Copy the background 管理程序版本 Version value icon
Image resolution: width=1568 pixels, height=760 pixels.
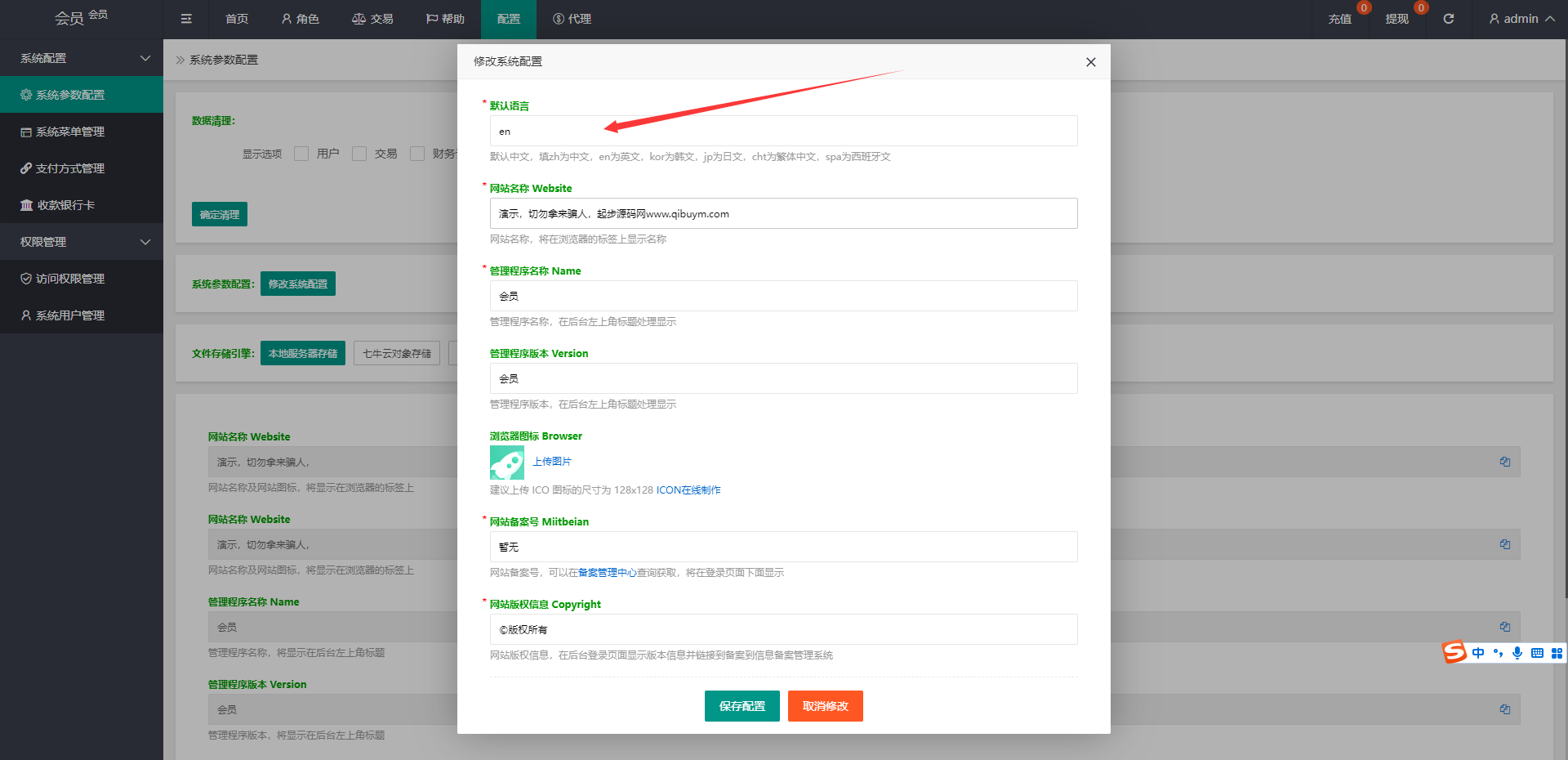[1504, 709]
